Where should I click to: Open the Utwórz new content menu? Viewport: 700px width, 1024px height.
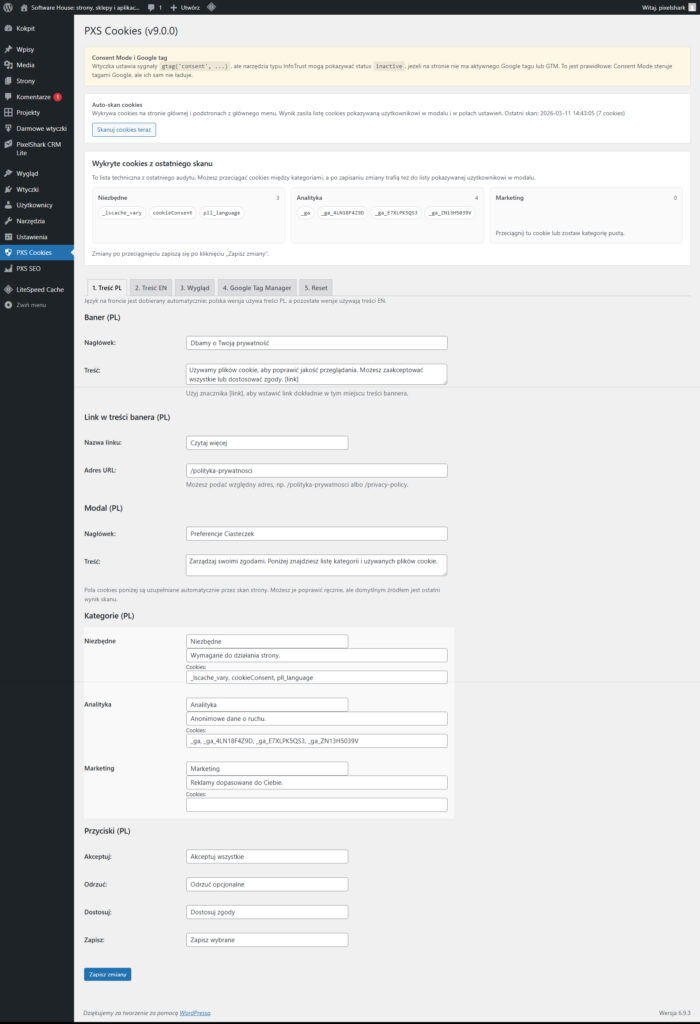click(x=189, y=7)
